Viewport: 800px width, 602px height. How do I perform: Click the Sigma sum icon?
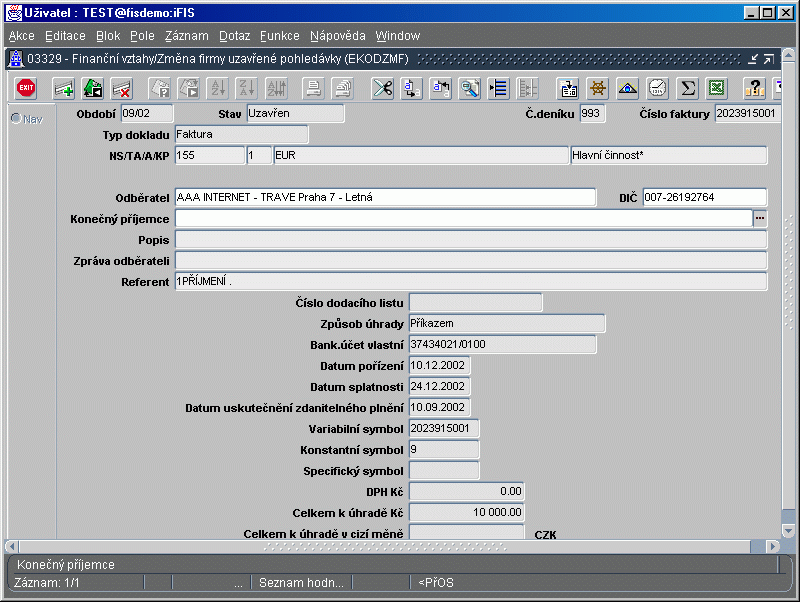click(x=687, y=88)
